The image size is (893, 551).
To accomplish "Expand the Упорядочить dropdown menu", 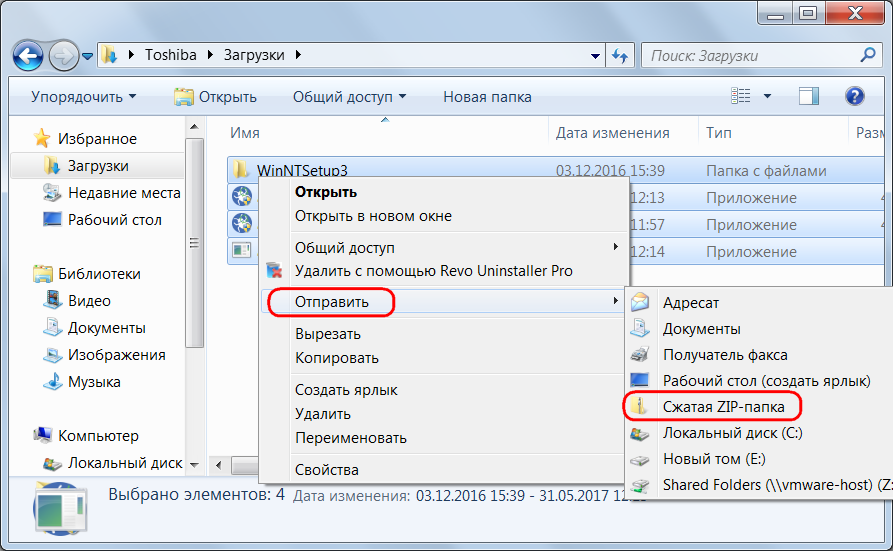I will (x=83, y=97).
